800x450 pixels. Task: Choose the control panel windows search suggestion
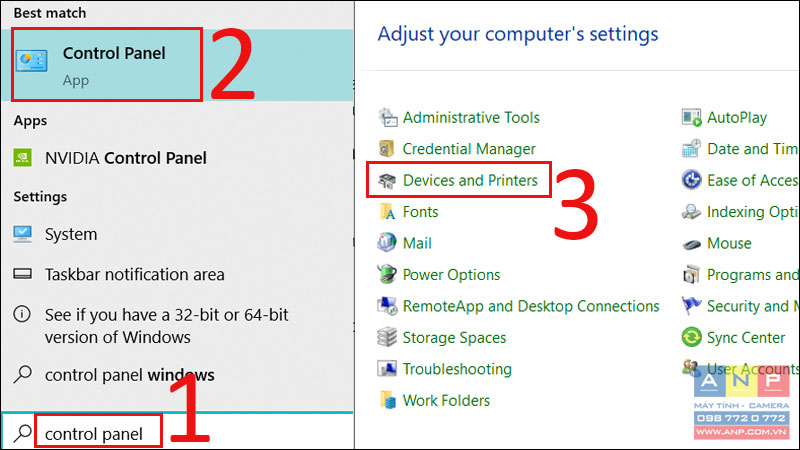[x=177, y=375]
